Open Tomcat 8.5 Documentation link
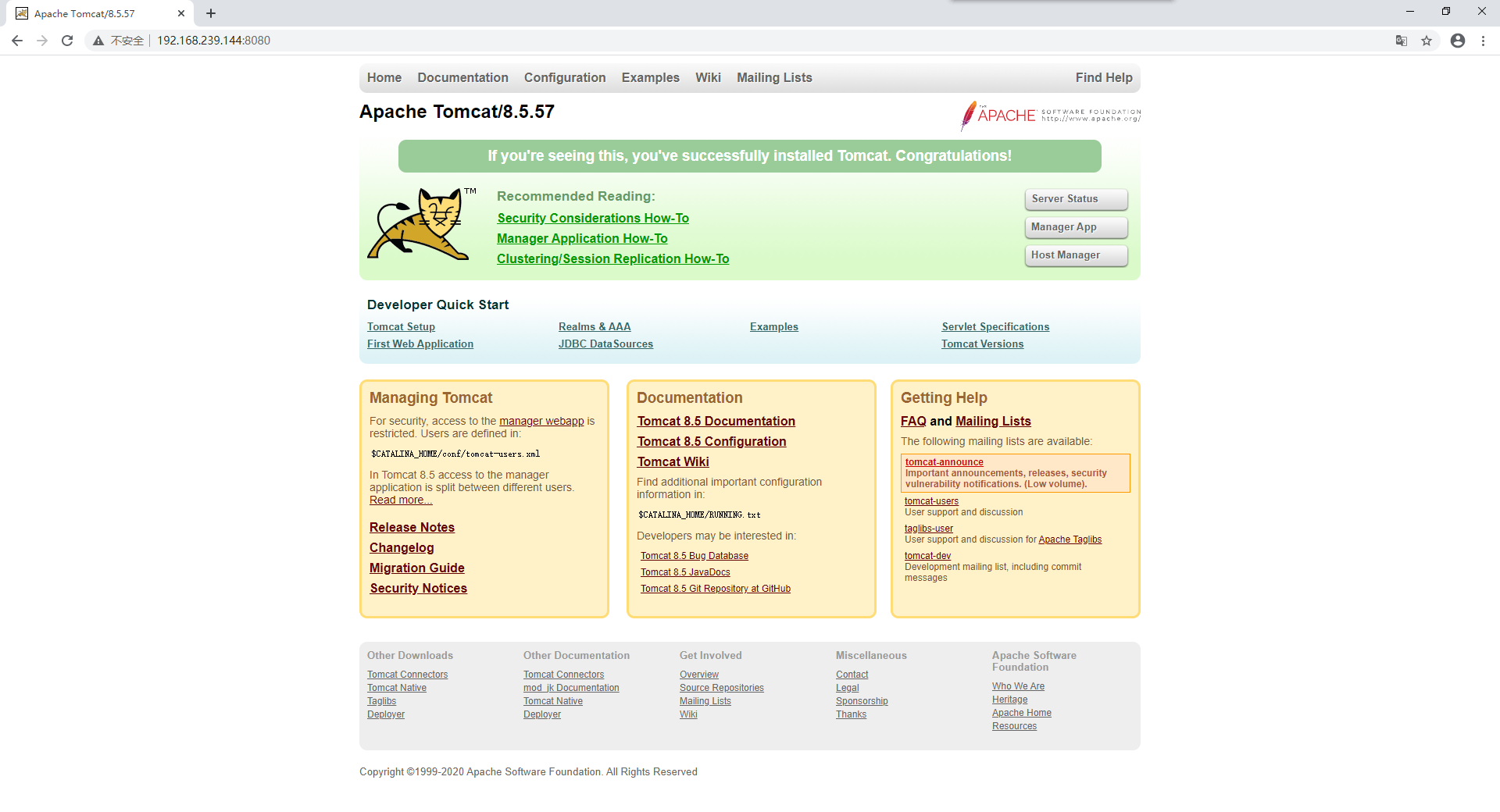 [716, 422]
